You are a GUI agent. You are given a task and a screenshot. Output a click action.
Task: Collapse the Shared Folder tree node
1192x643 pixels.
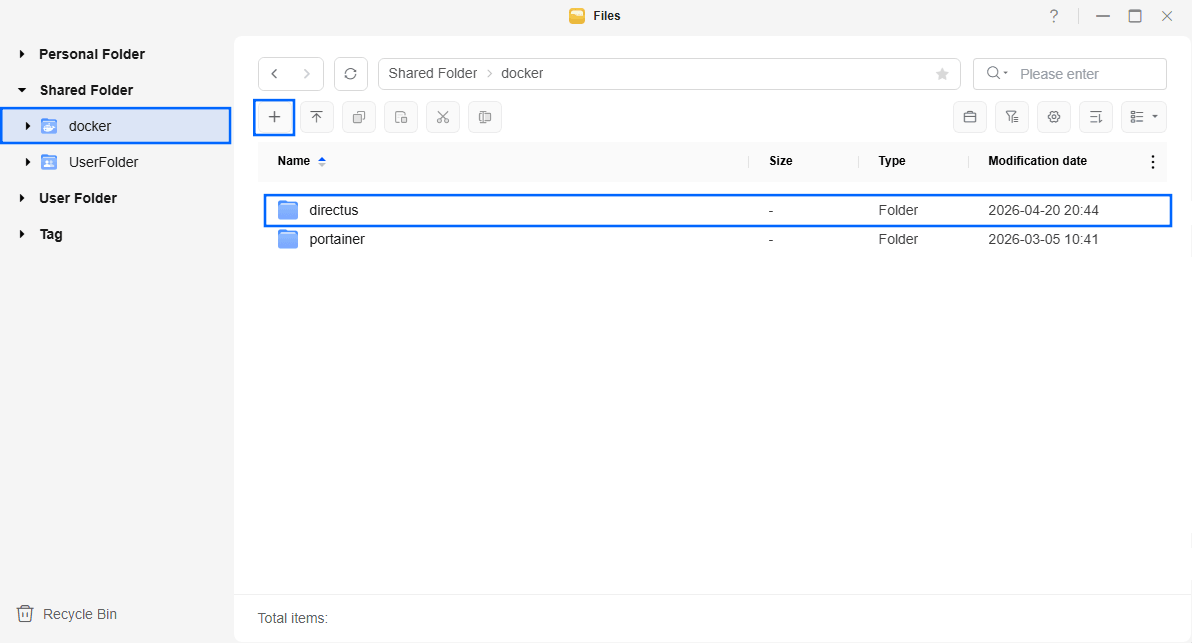(x=22, y=90)
